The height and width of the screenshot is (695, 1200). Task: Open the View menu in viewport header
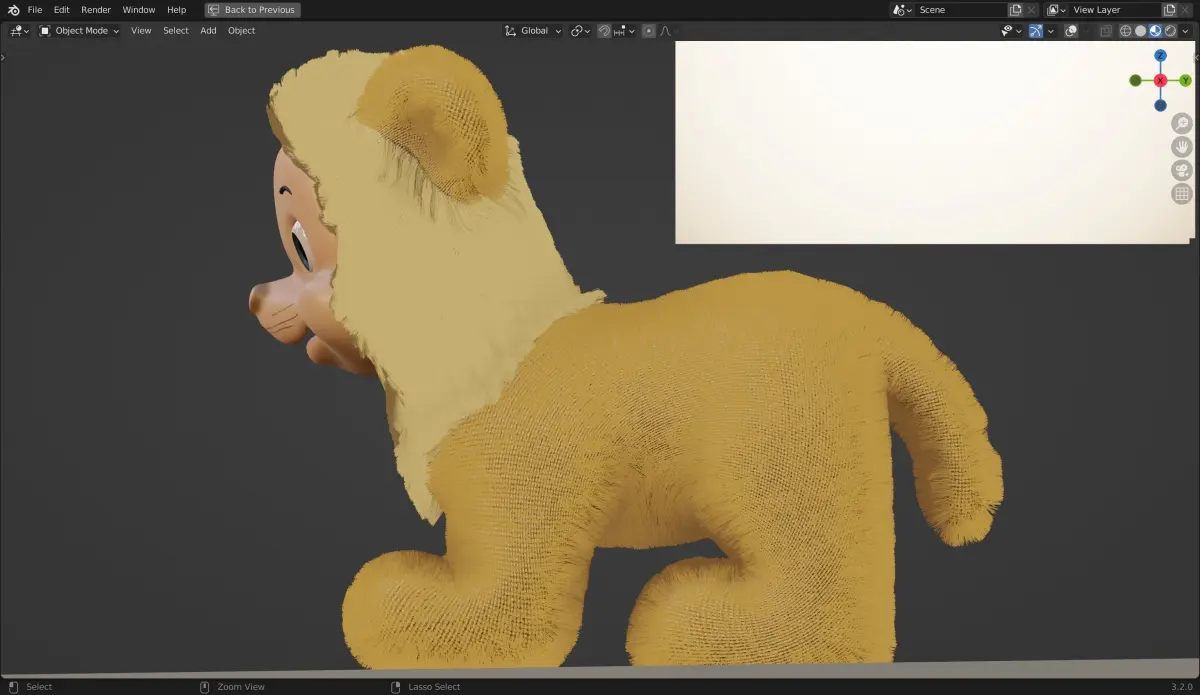tap(141, 31)
